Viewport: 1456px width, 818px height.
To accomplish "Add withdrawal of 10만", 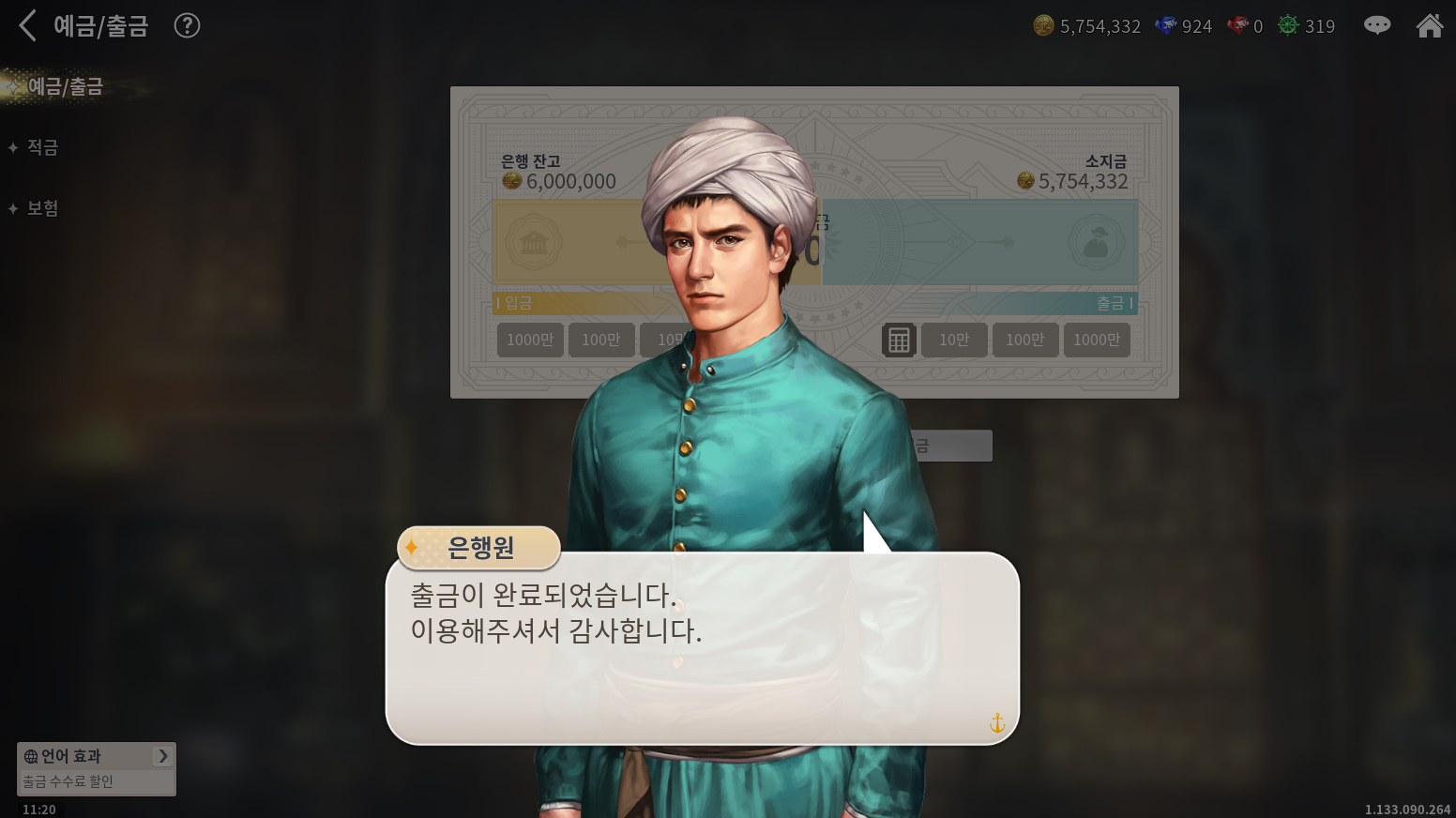I will pyautogui.click(x=954, y=340).
